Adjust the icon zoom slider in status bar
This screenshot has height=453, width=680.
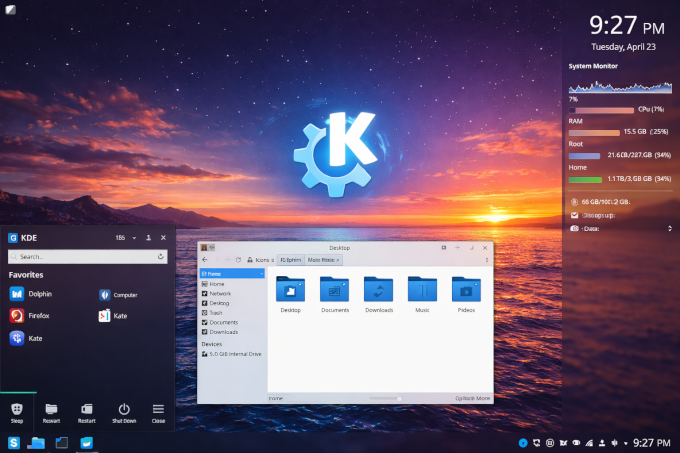pyautogui.click(x=398, y=398)
